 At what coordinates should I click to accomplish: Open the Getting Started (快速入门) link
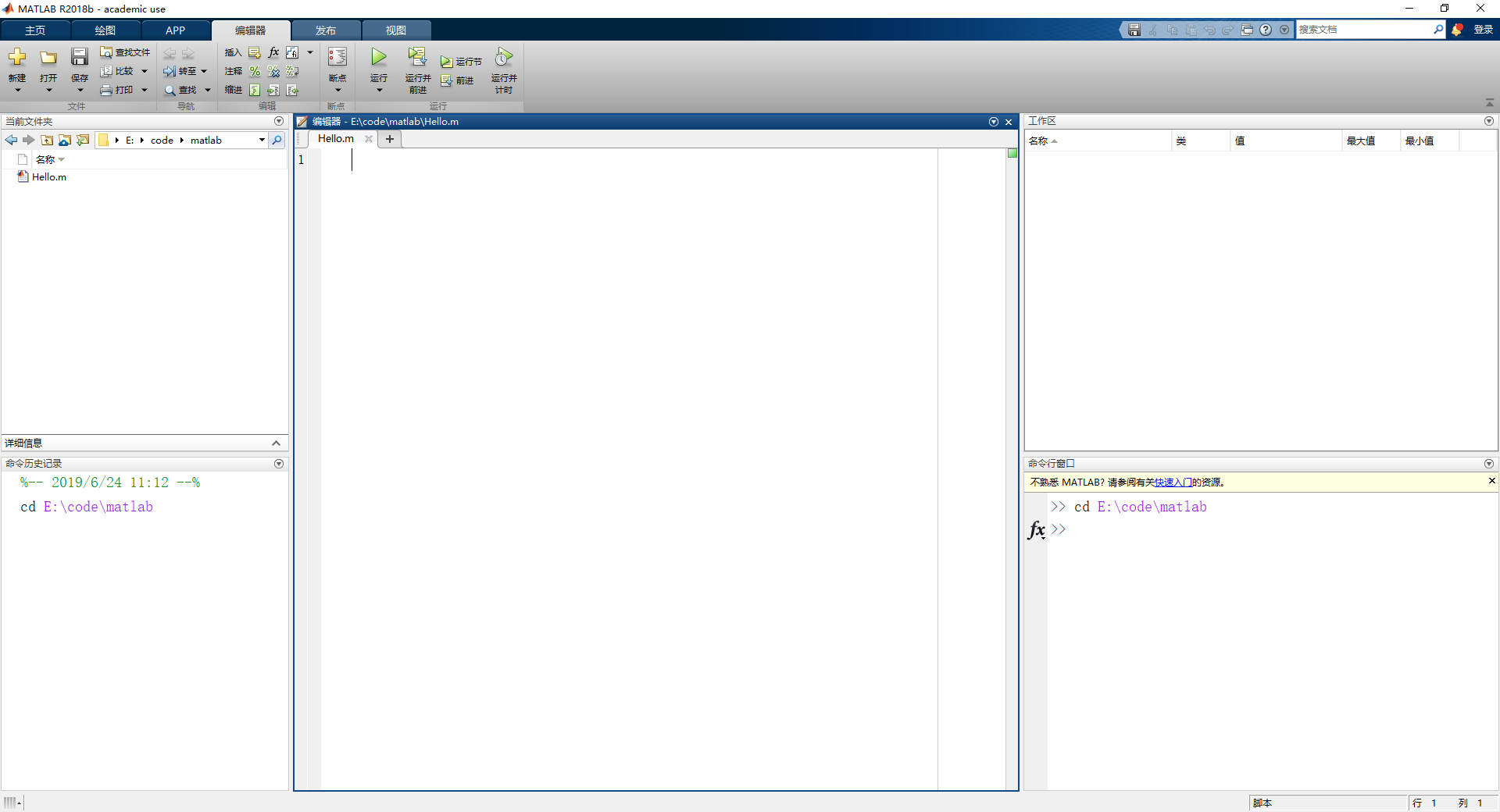[x=1173, y=483]
